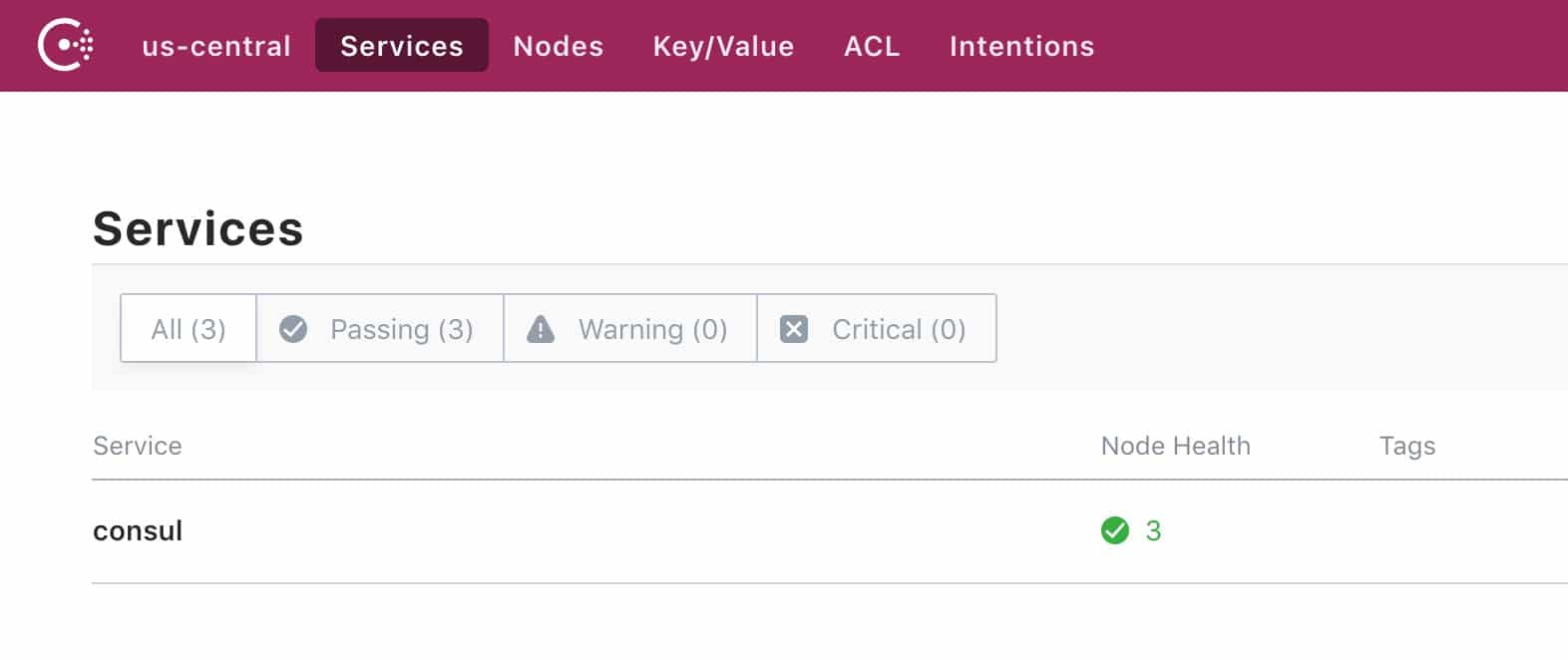Select the Warning (0) health filter
This screenshot has height=660, width=1568.
[x=629, y=328]
